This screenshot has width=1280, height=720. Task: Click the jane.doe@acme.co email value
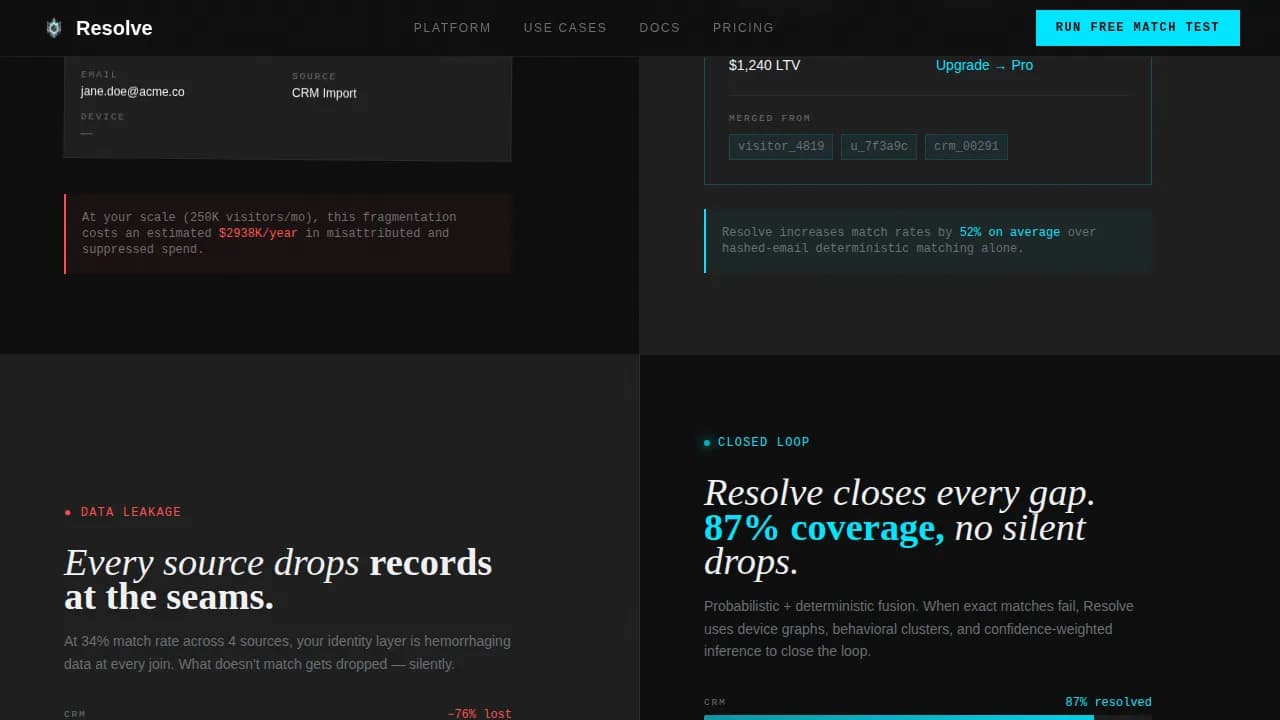pyautogui.click(x=133, y=92)
